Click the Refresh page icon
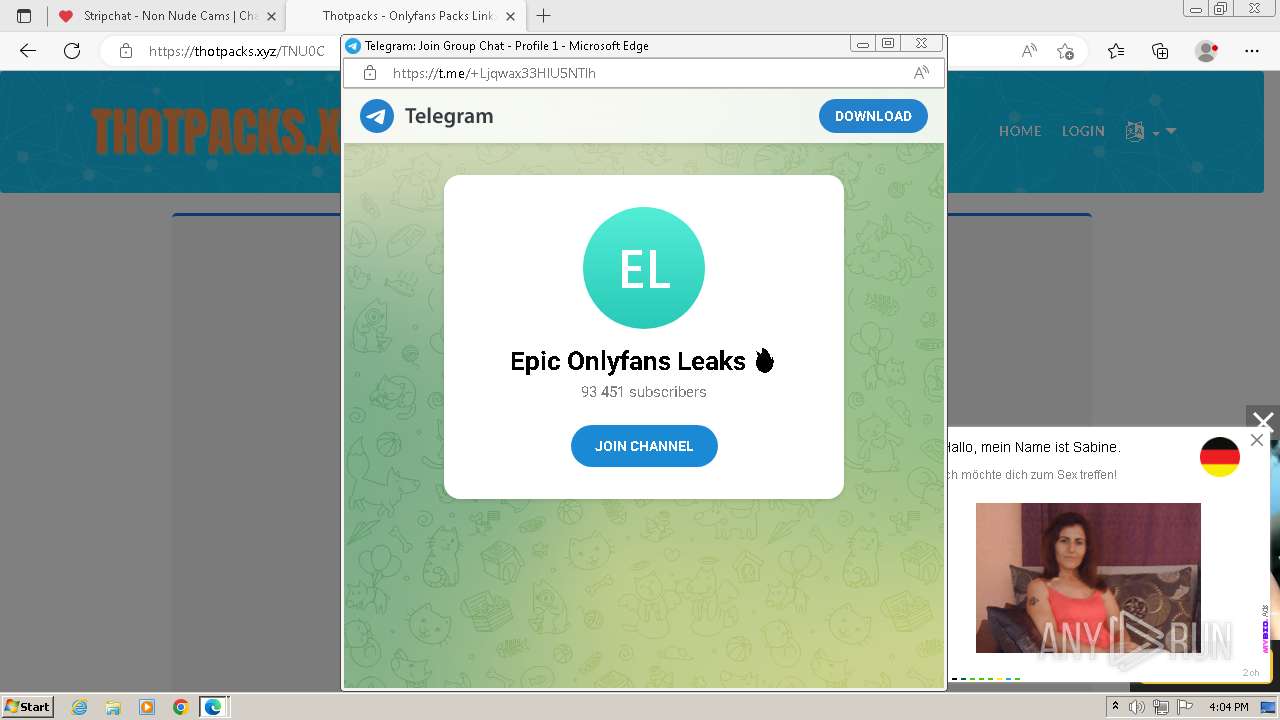This screenshot has height=720, width=1280. coord(72,51)
